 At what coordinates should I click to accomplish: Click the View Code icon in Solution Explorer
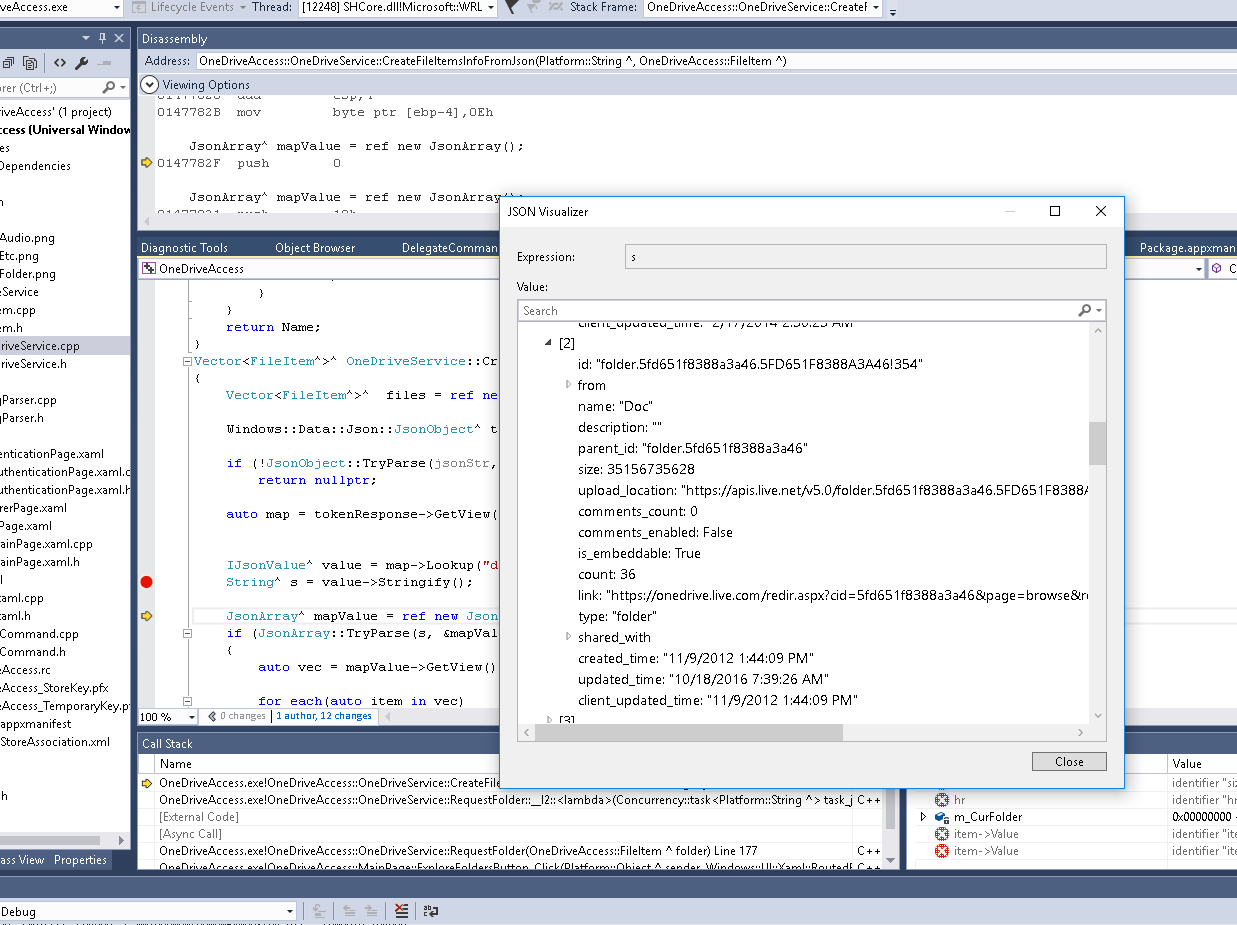click(60, 63)
